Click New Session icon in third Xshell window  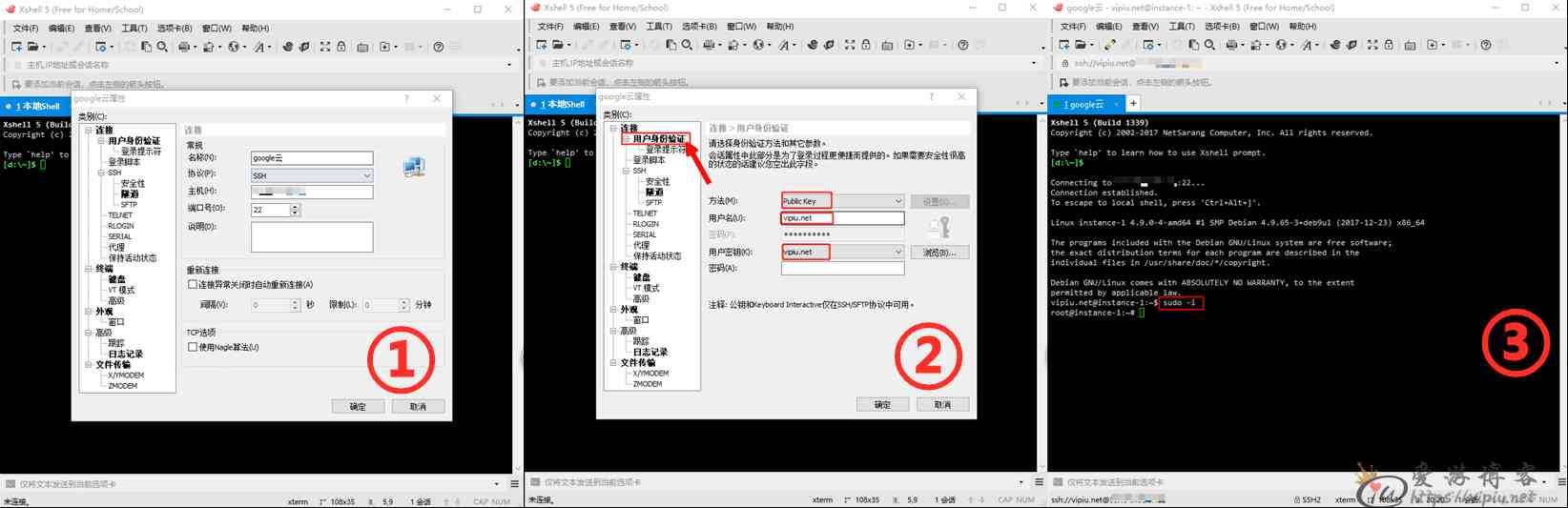pos(1063,45)
